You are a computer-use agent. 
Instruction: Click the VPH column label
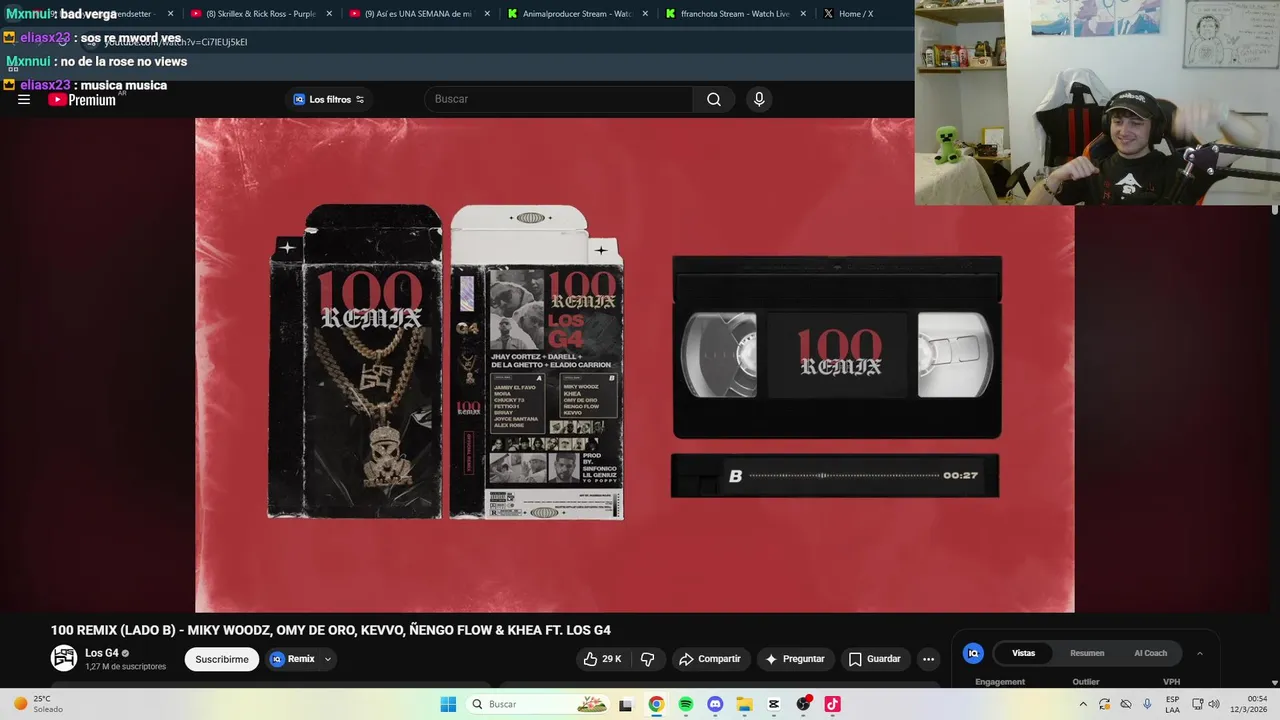coord(1172,682)
